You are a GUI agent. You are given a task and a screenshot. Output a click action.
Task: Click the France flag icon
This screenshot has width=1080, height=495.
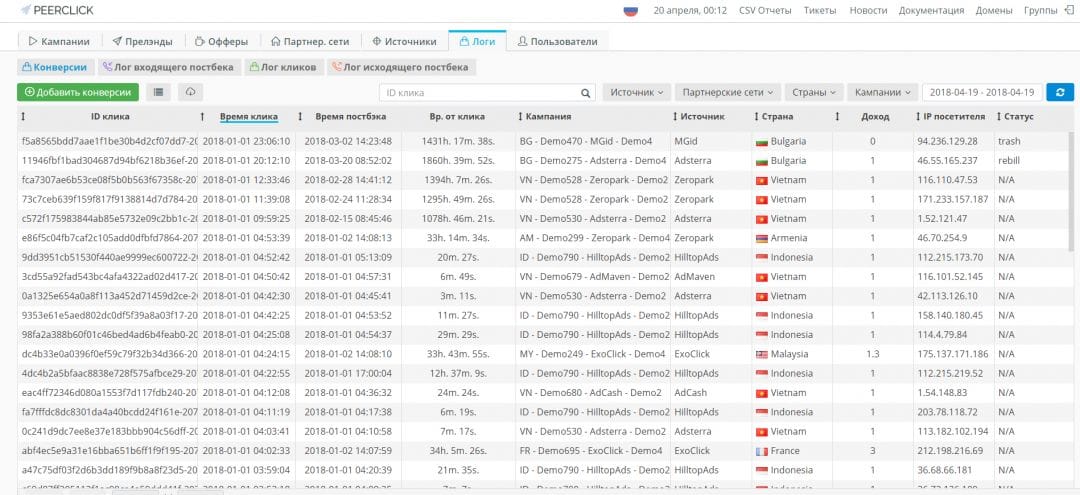pos(762,451)
